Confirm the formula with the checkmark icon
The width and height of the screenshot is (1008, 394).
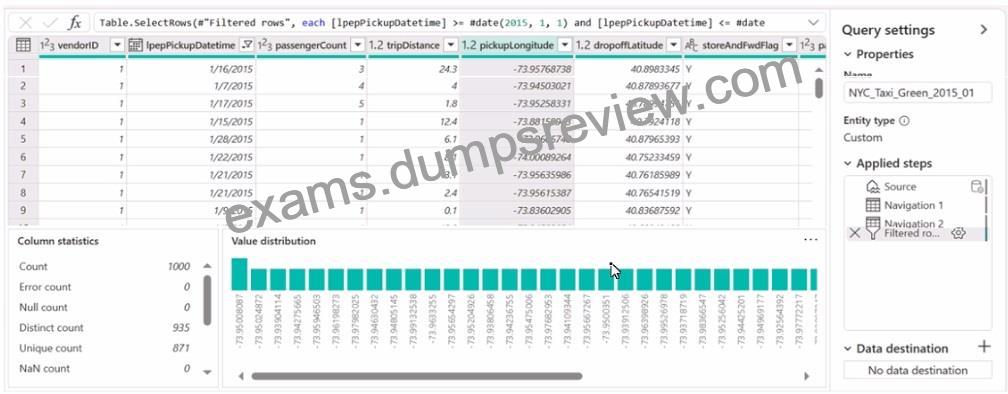pyautogui.click(x=50, y=22)
